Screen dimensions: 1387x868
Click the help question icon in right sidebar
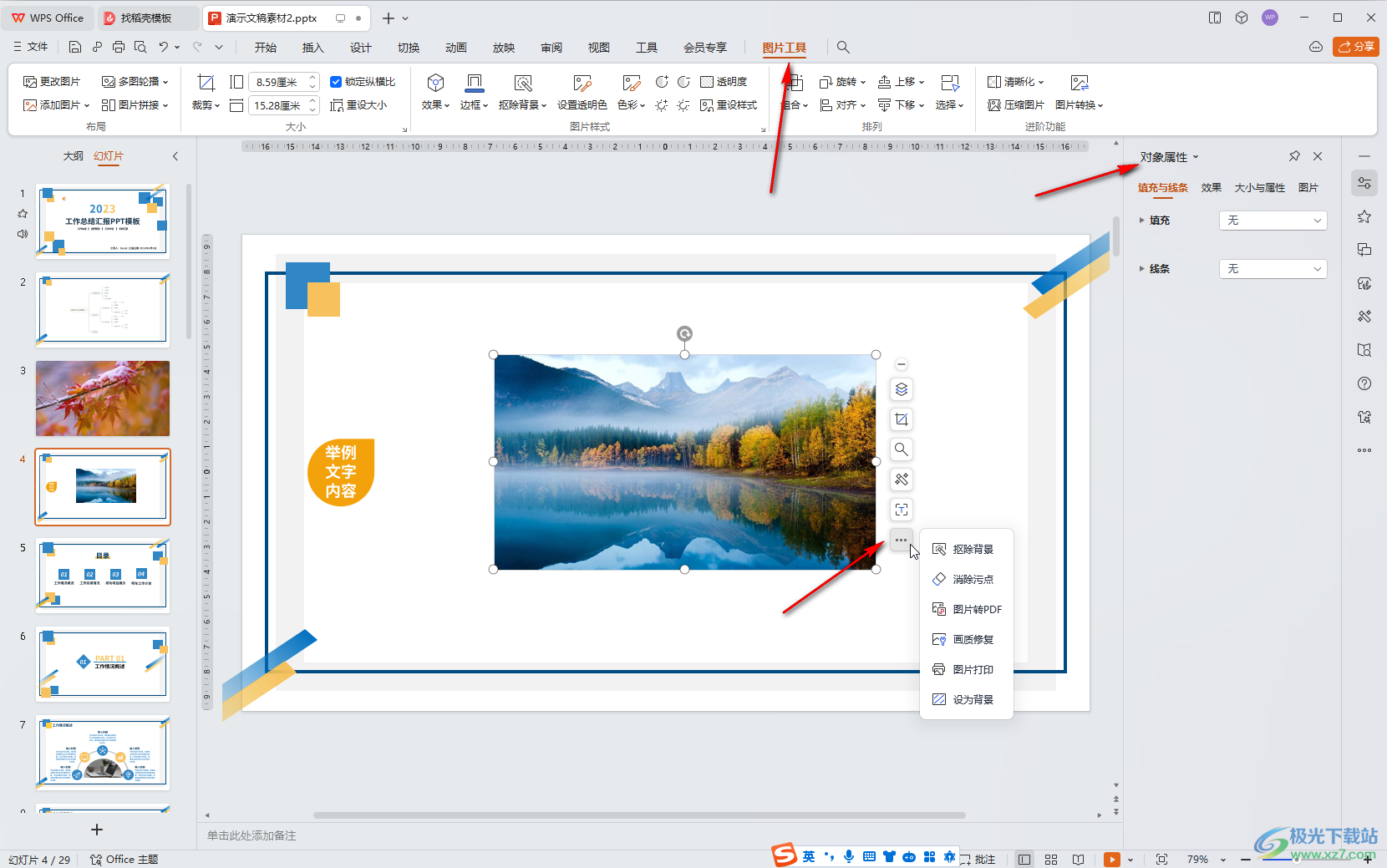point(1364,383)
